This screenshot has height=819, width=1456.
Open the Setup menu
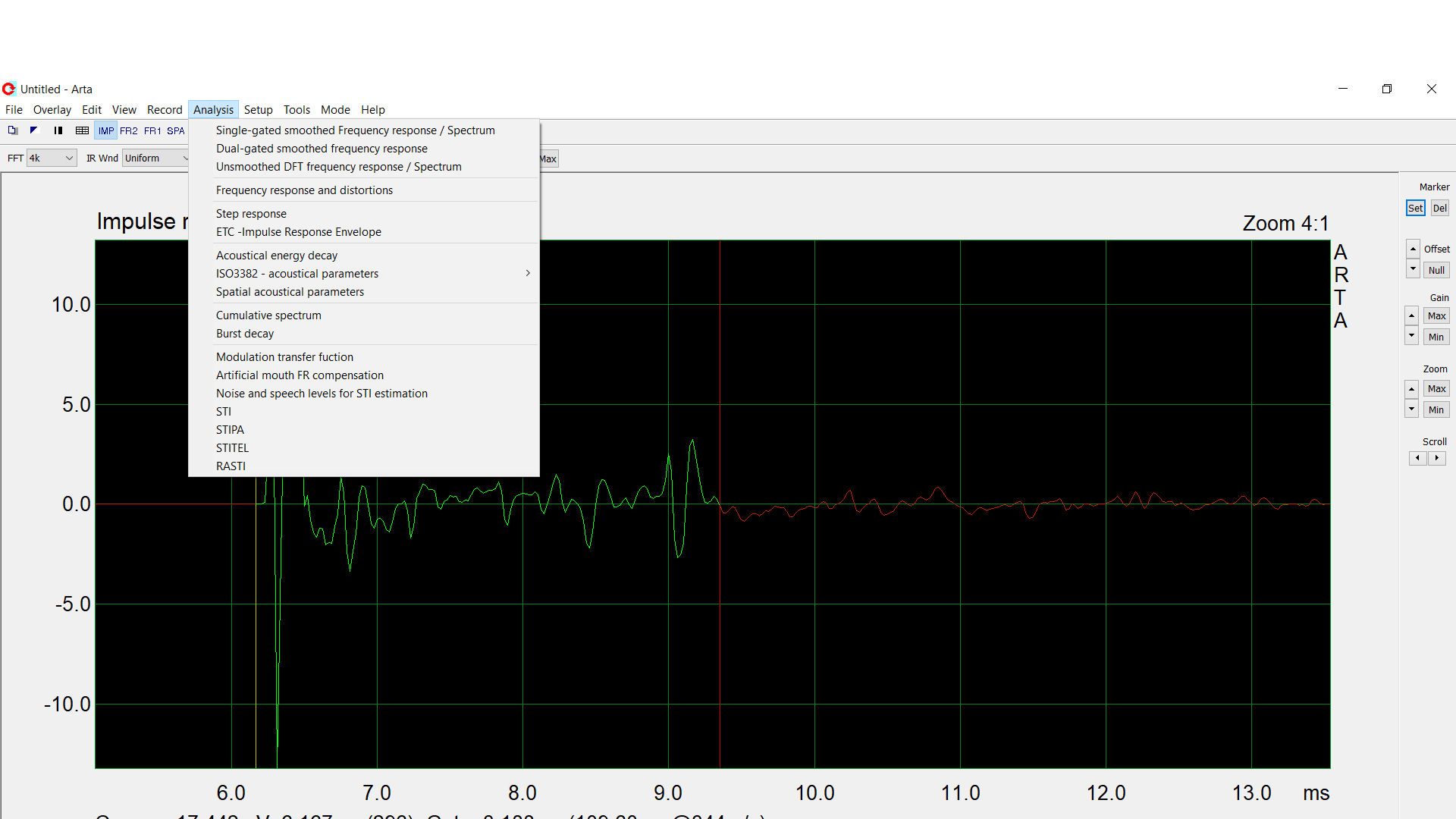(258, 109)
